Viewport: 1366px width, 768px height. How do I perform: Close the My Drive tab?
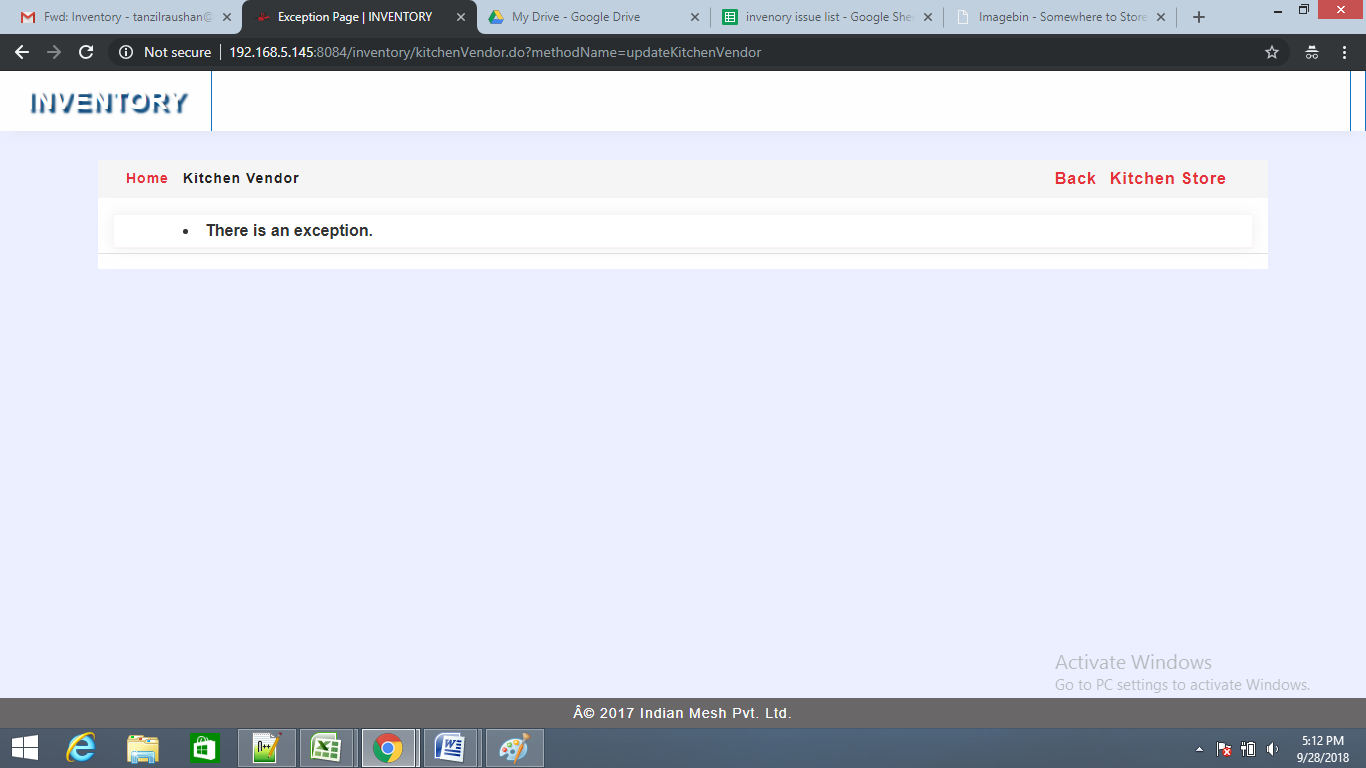(694, 17)
